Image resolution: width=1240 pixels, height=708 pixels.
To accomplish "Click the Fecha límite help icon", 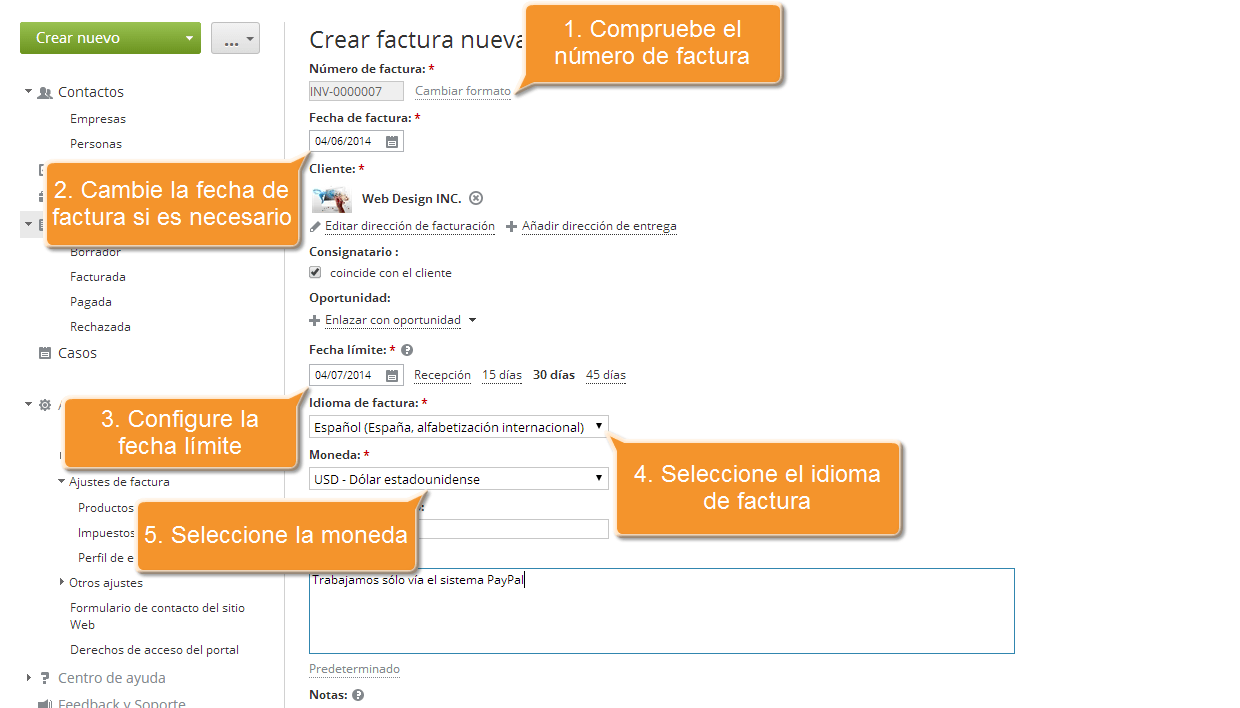I will (407, 350).
